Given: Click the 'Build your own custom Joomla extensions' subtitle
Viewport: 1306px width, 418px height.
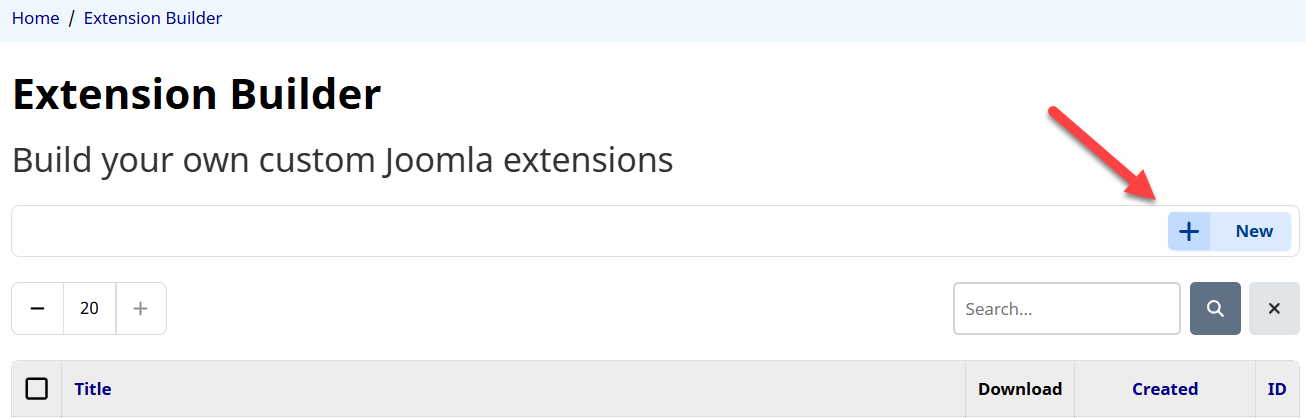Looking at the screenshot, I should click(342, 160).
